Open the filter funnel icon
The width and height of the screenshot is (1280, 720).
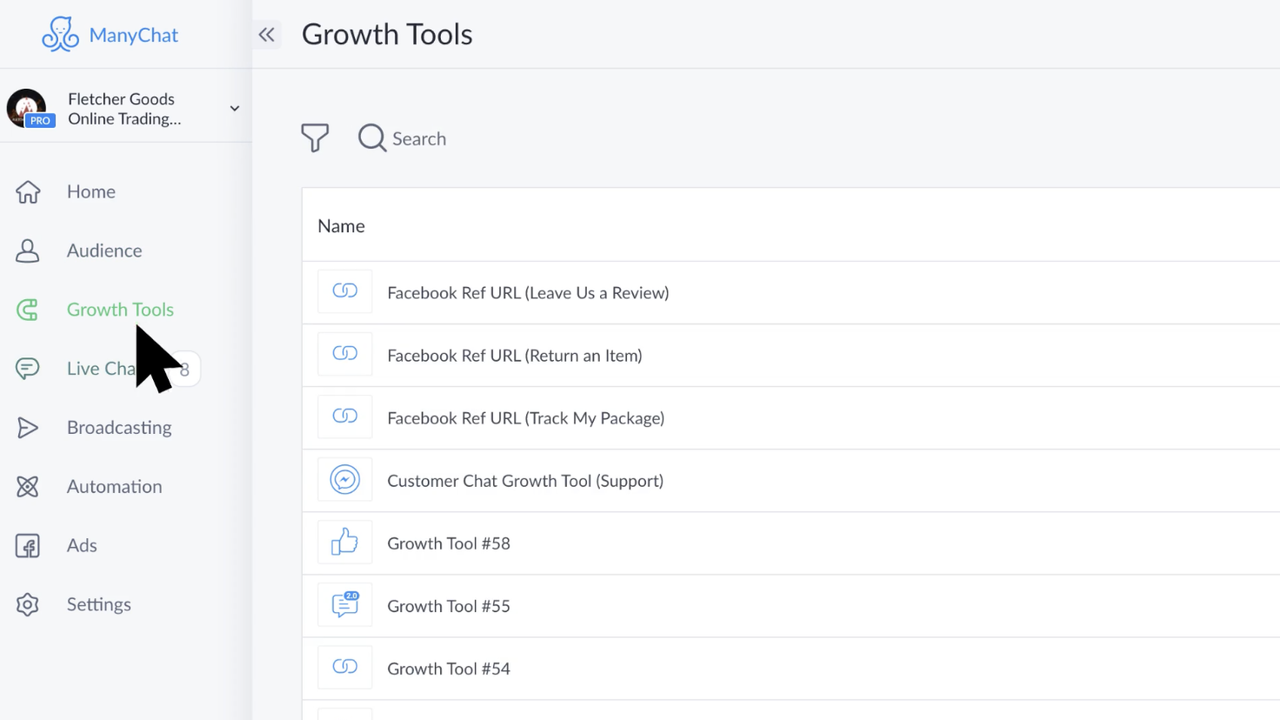point(315,138)
